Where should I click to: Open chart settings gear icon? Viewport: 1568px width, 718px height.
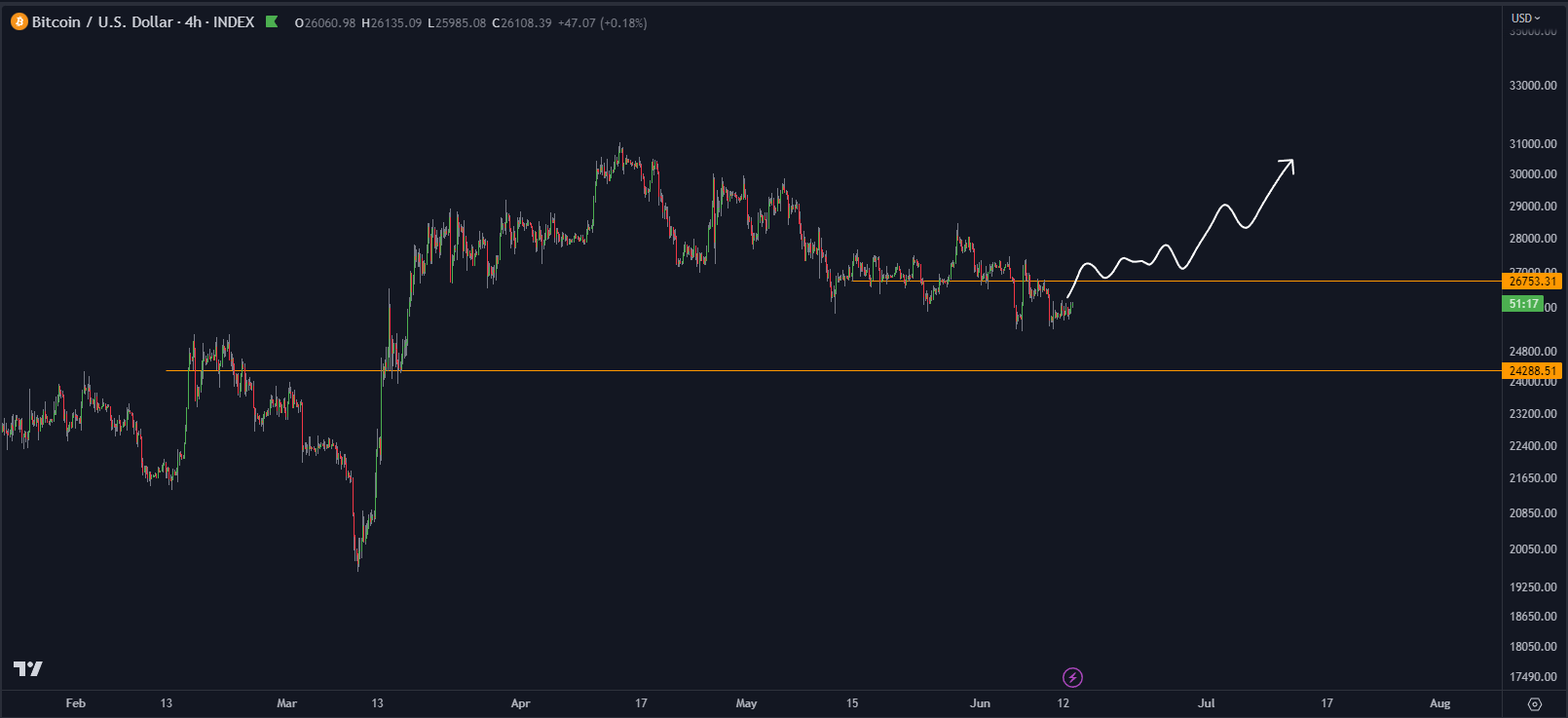pyautogui.click(x=1535, y=703)
